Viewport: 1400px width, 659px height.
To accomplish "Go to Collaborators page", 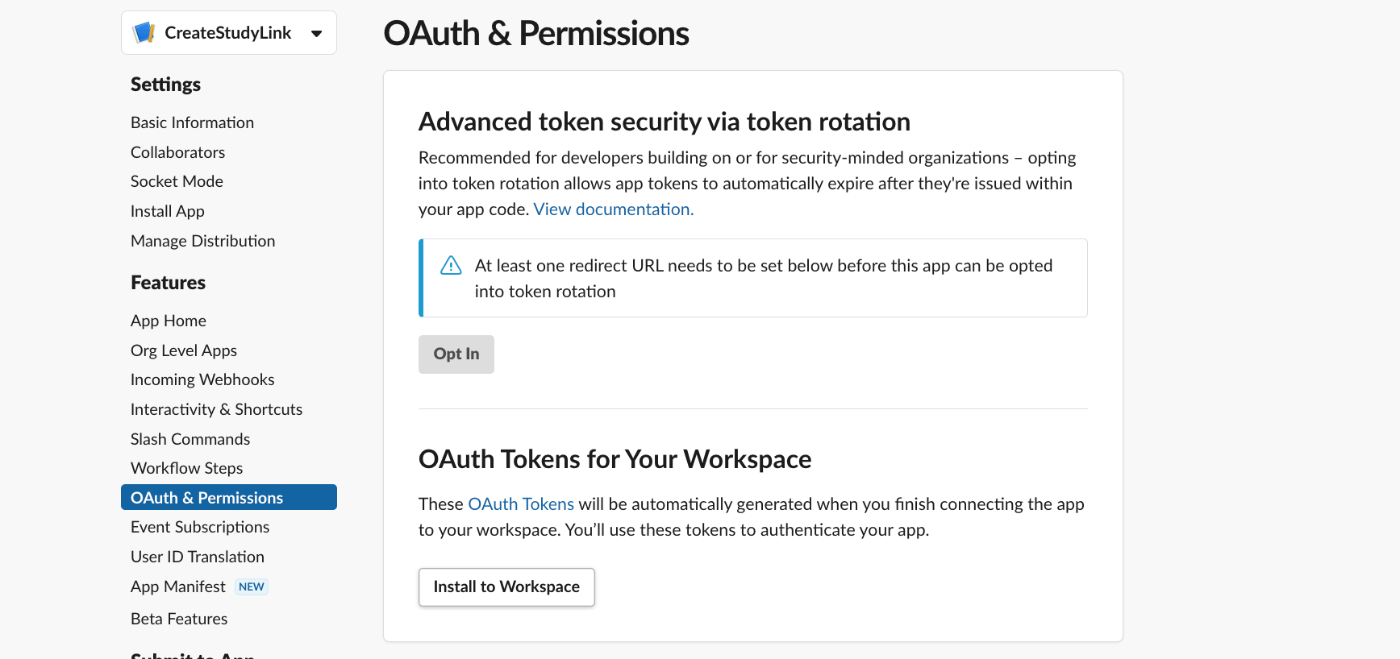I will 177,152.
